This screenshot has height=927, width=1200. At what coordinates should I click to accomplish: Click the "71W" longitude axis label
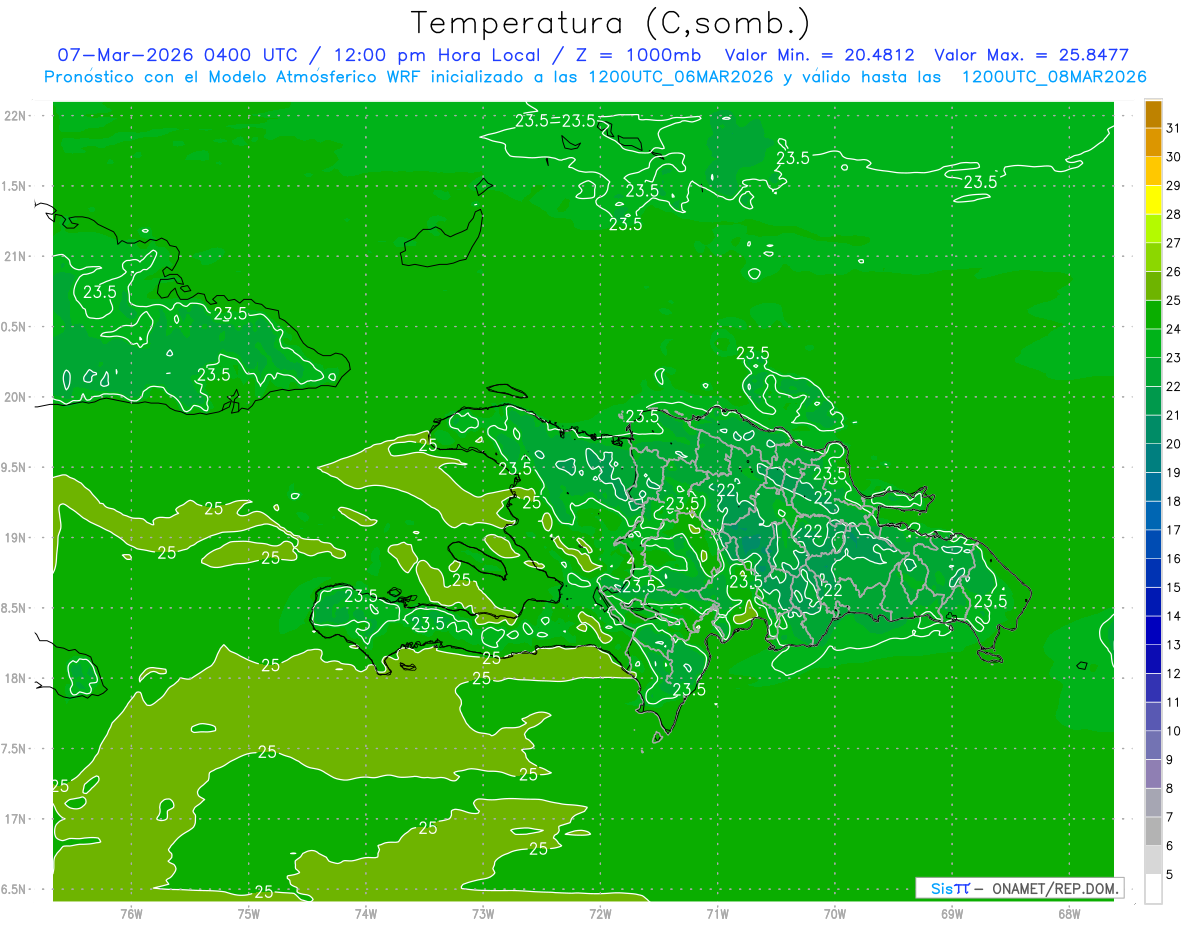(717, 913)
